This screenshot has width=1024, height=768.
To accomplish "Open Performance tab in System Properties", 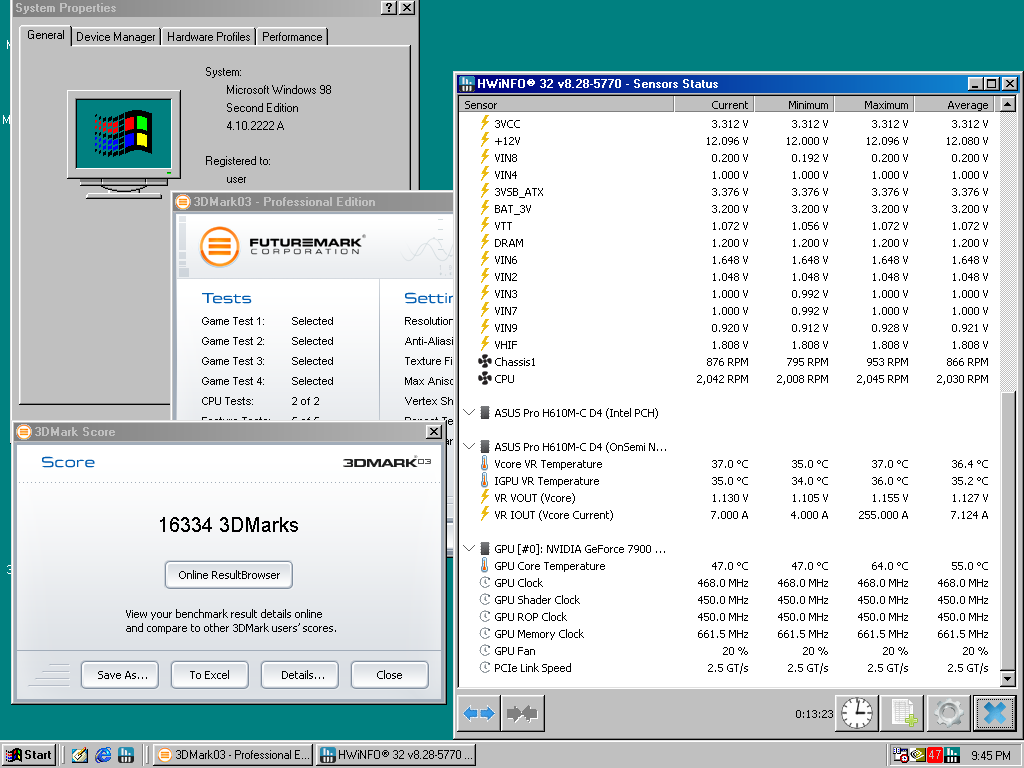I will click(292, 37).
